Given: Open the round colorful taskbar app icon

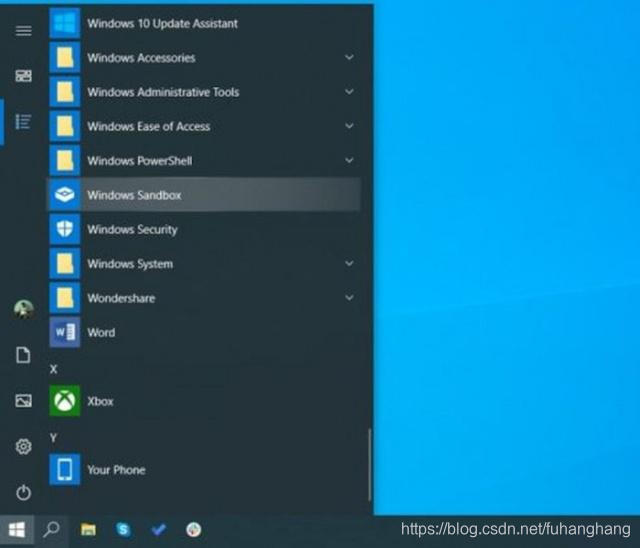Looking at the screenshot, I should (x=193, y=530).
